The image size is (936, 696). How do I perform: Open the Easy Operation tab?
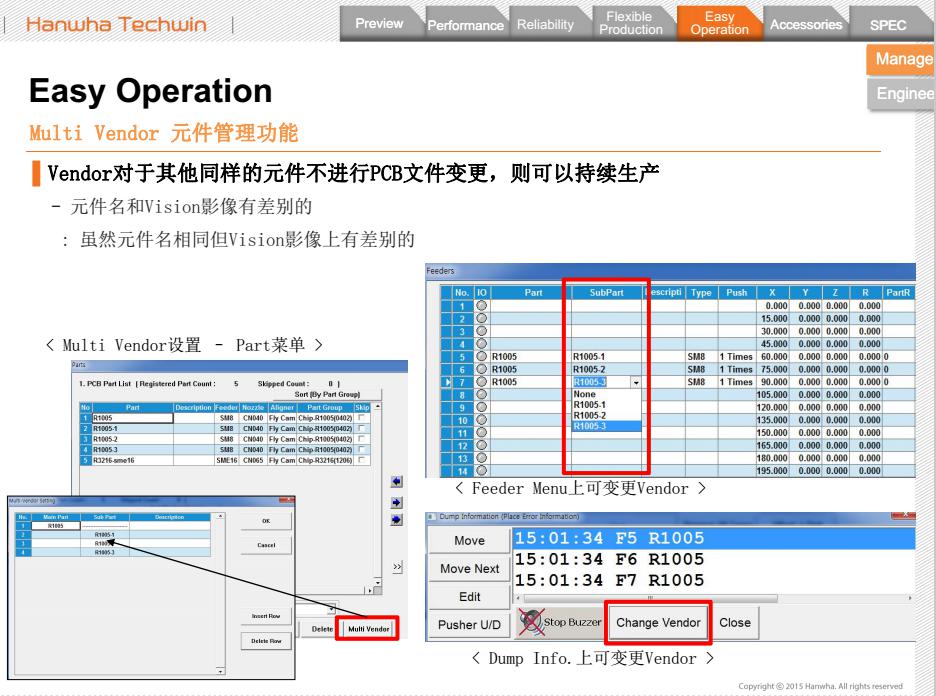719,23
